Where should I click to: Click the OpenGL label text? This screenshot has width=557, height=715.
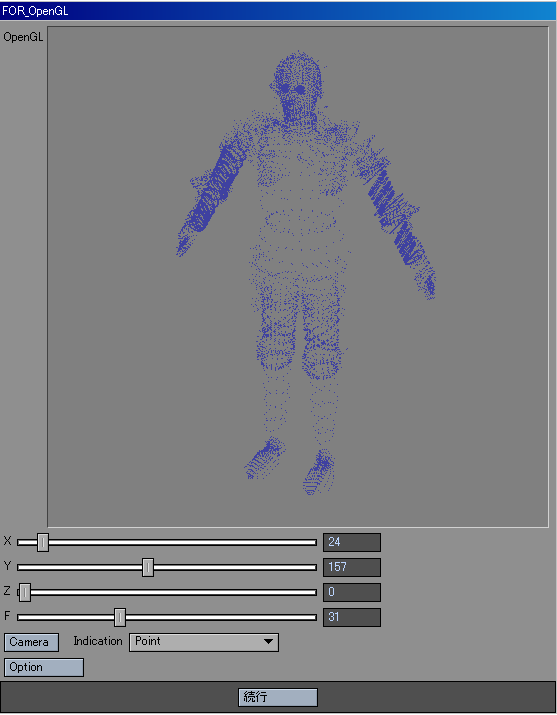(x=23, y=37)
